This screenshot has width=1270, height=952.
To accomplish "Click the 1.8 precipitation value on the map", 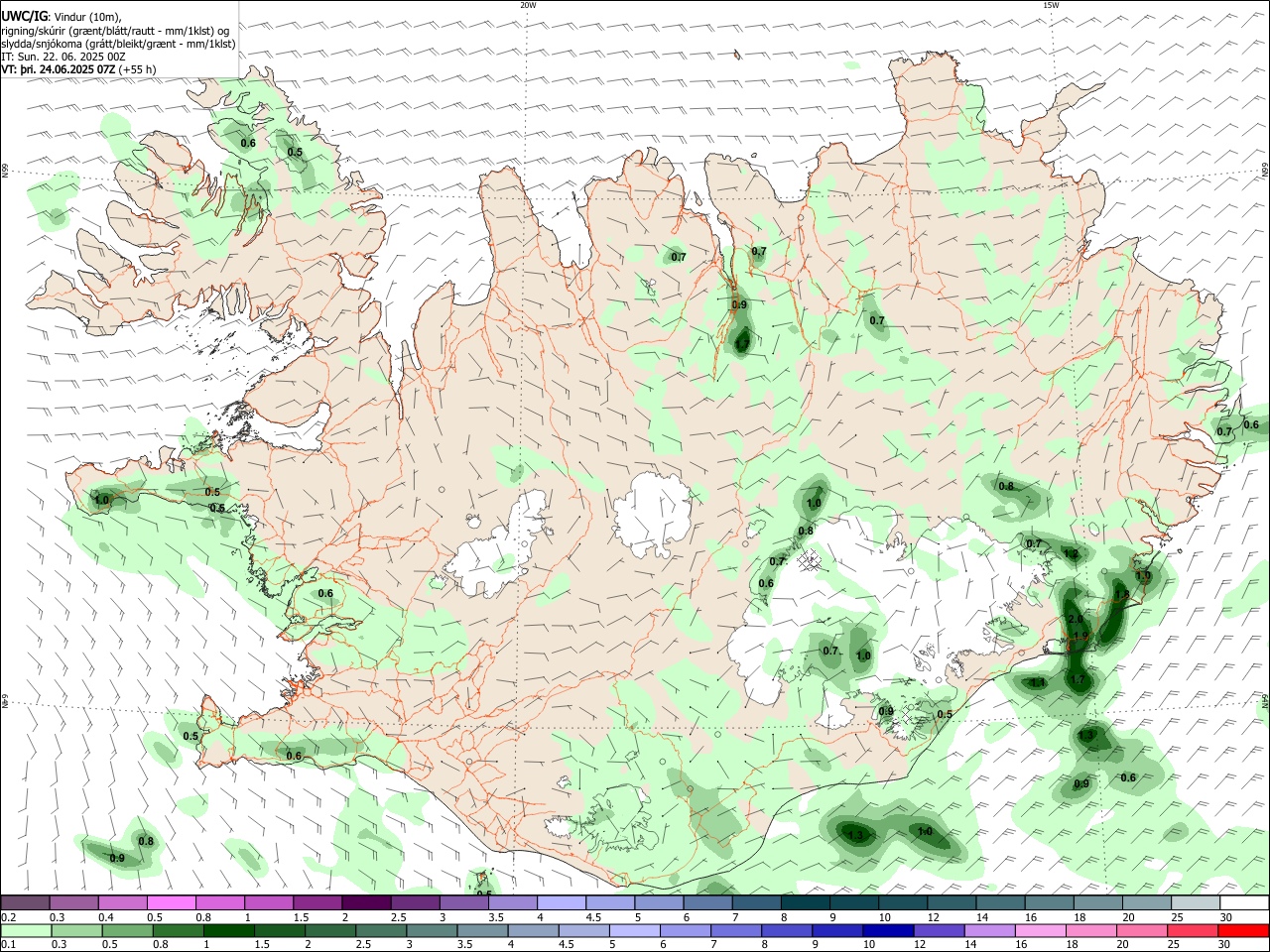I will coord(1122,595).
